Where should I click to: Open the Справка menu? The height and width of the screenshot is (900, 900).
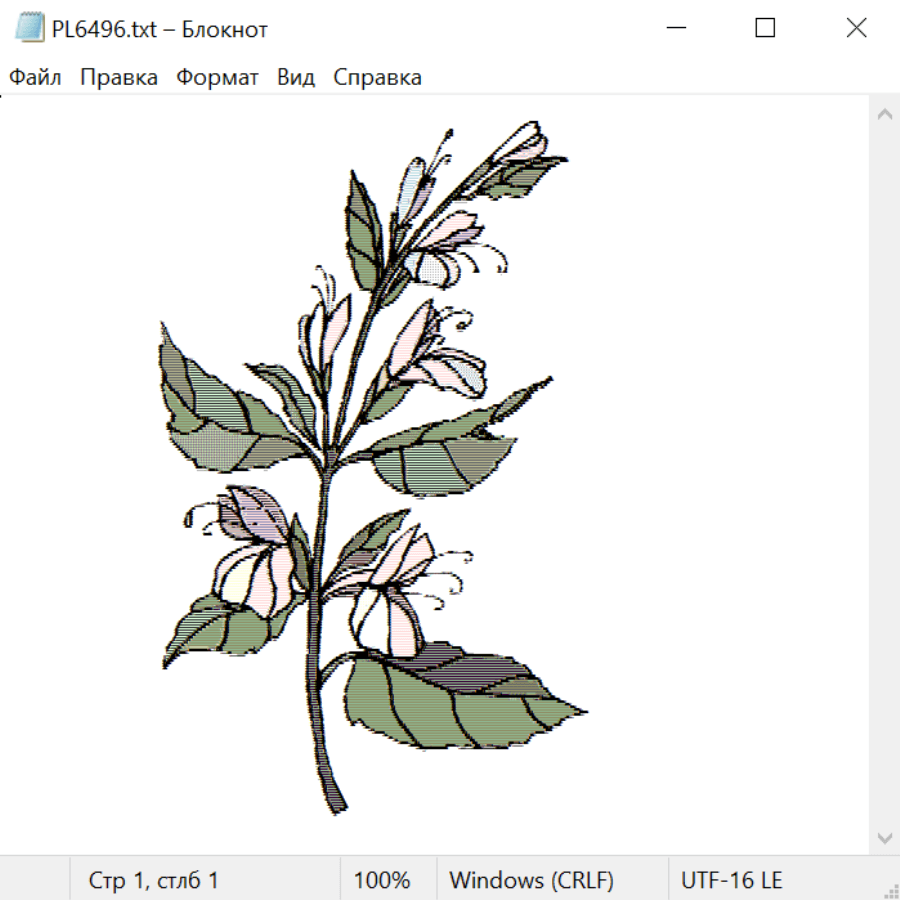[x=377, y=77]
